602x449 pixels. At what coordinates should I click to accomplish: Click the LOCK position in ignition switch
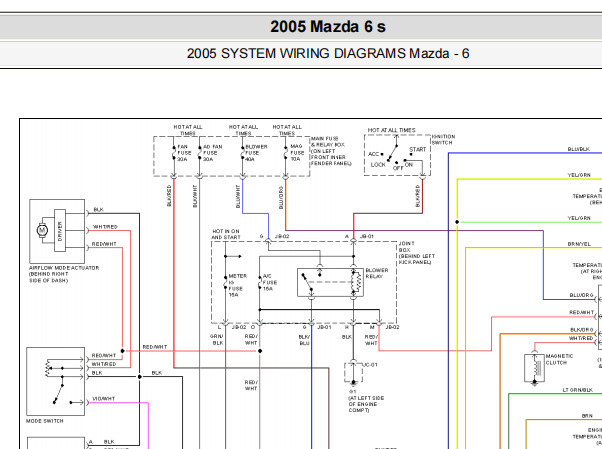coord(378,165)
